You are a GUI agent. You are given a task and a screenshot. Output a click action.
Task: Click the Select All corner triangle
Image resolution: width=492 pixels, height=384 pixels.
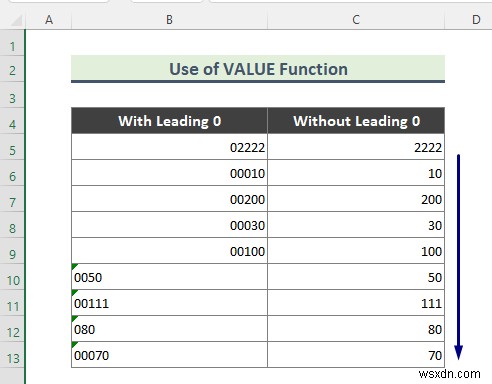16,20
